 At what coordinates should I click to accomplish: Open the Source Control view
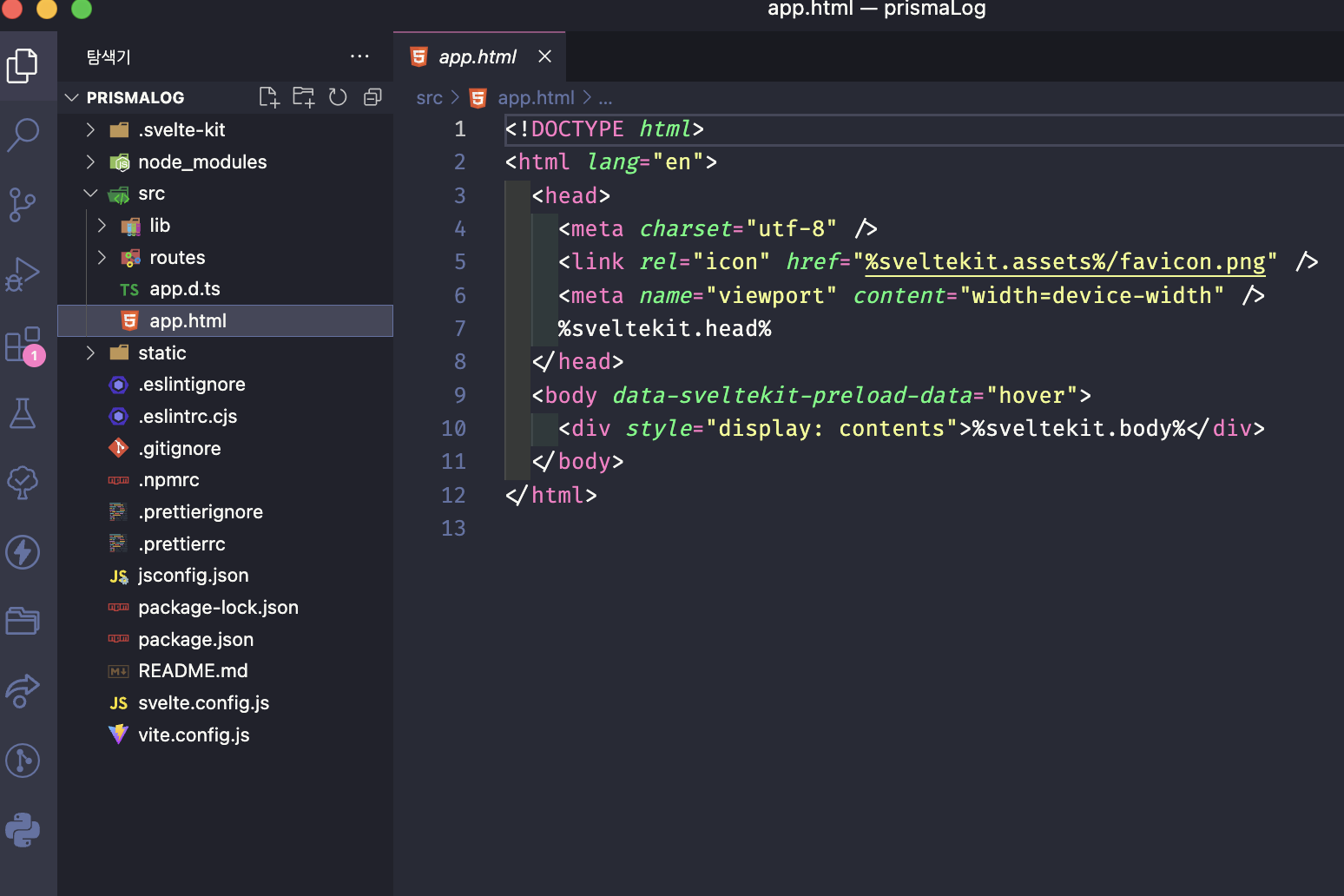coord(23,204)
